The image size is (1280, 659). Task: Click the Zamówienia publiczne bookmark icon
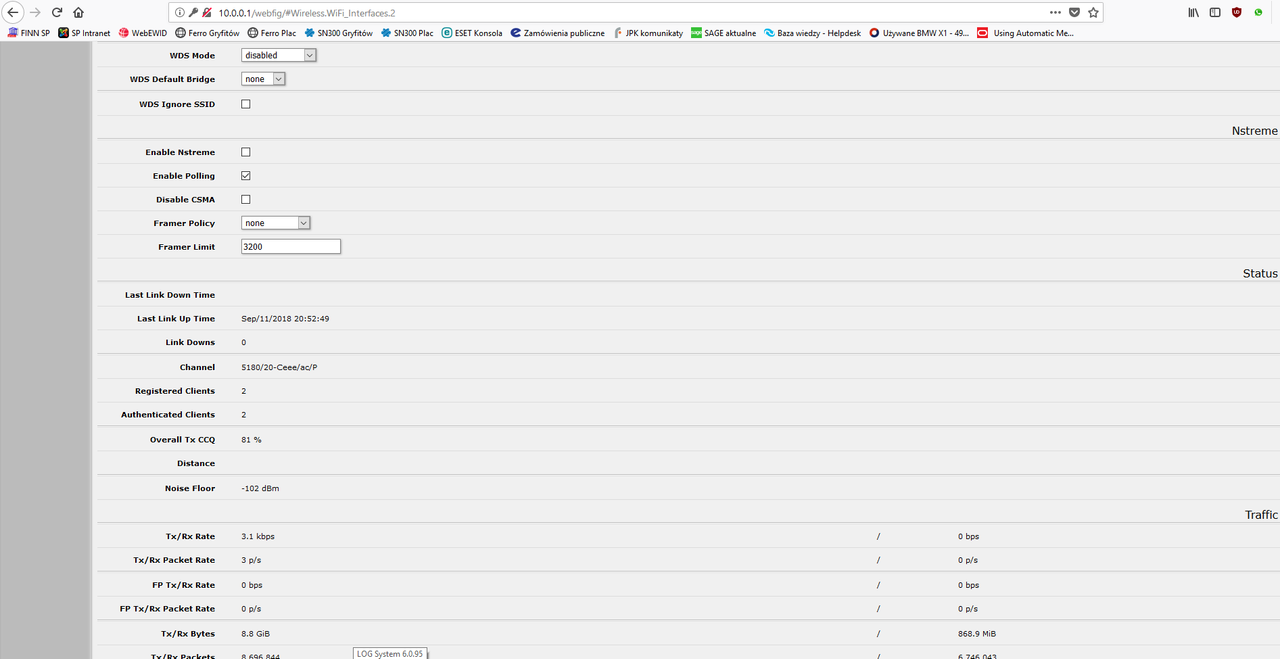pyautogui.click(x=515, y=33)
